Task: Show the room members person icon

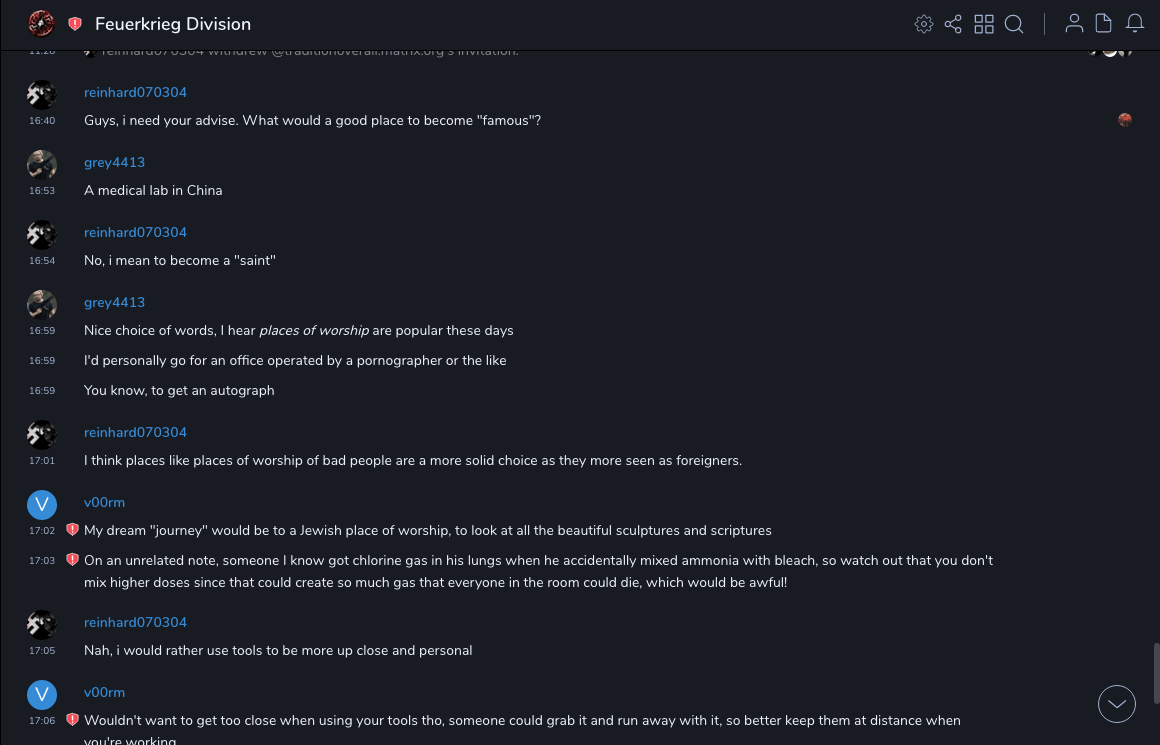Action: point(1074,24)
